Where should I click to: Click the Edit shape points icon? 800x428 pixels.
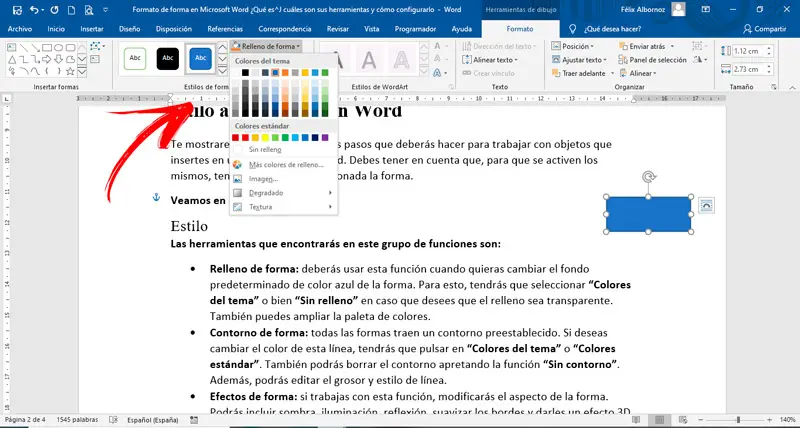pos(97,46)
